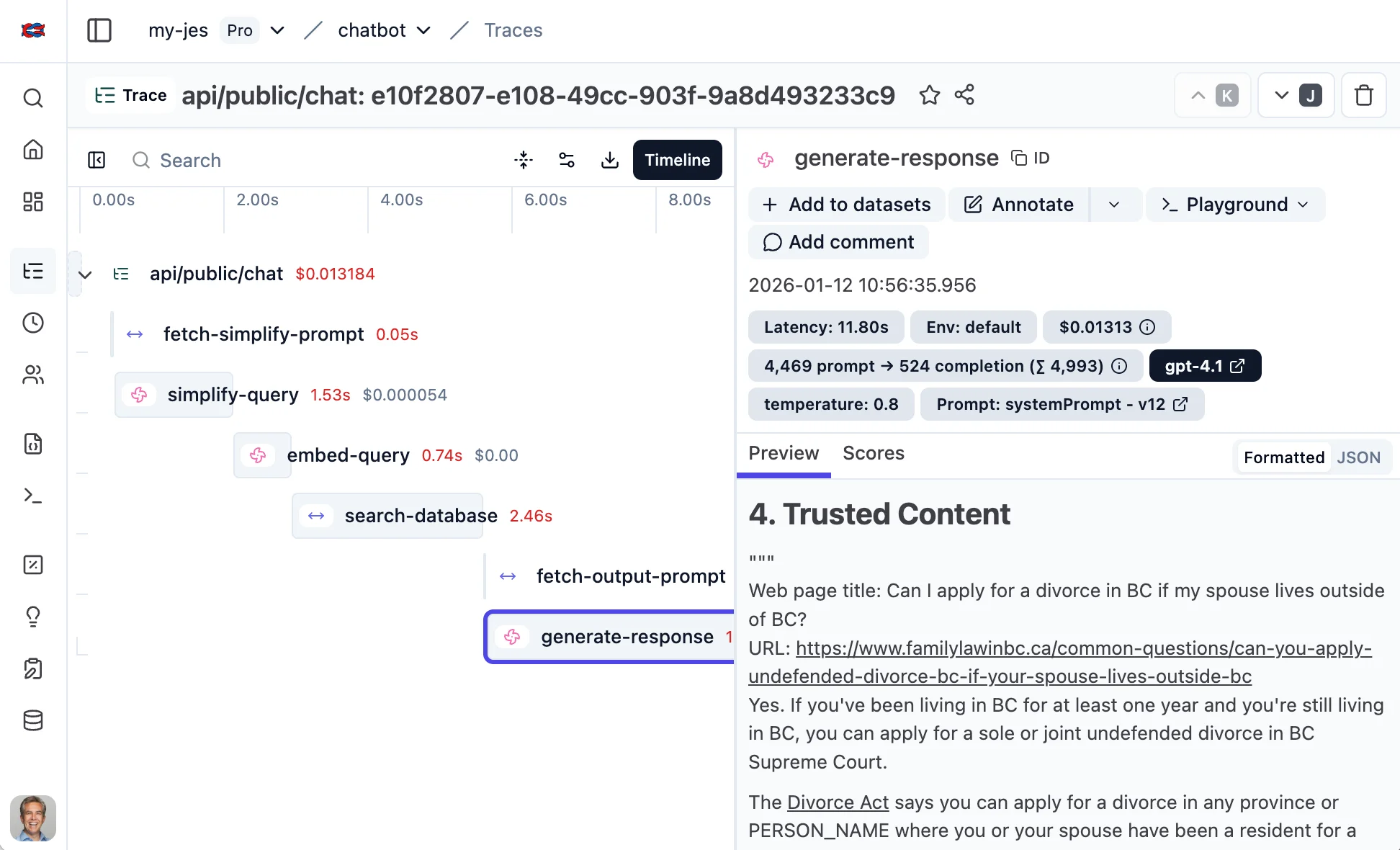Open Datasets in left sidebar
The width and height of the screenshot is (1400, 850).
point(33,720)
